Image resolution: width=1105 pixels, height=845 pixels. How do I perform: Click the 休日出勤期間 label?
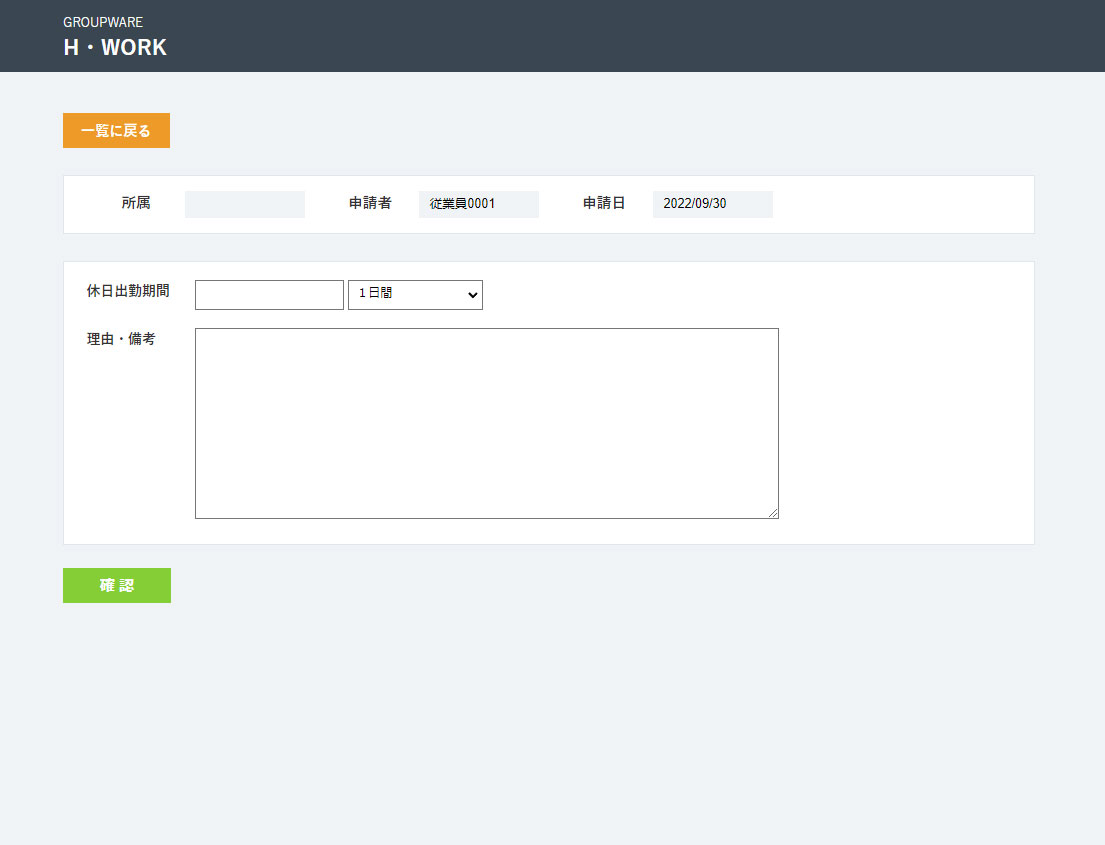128,291
